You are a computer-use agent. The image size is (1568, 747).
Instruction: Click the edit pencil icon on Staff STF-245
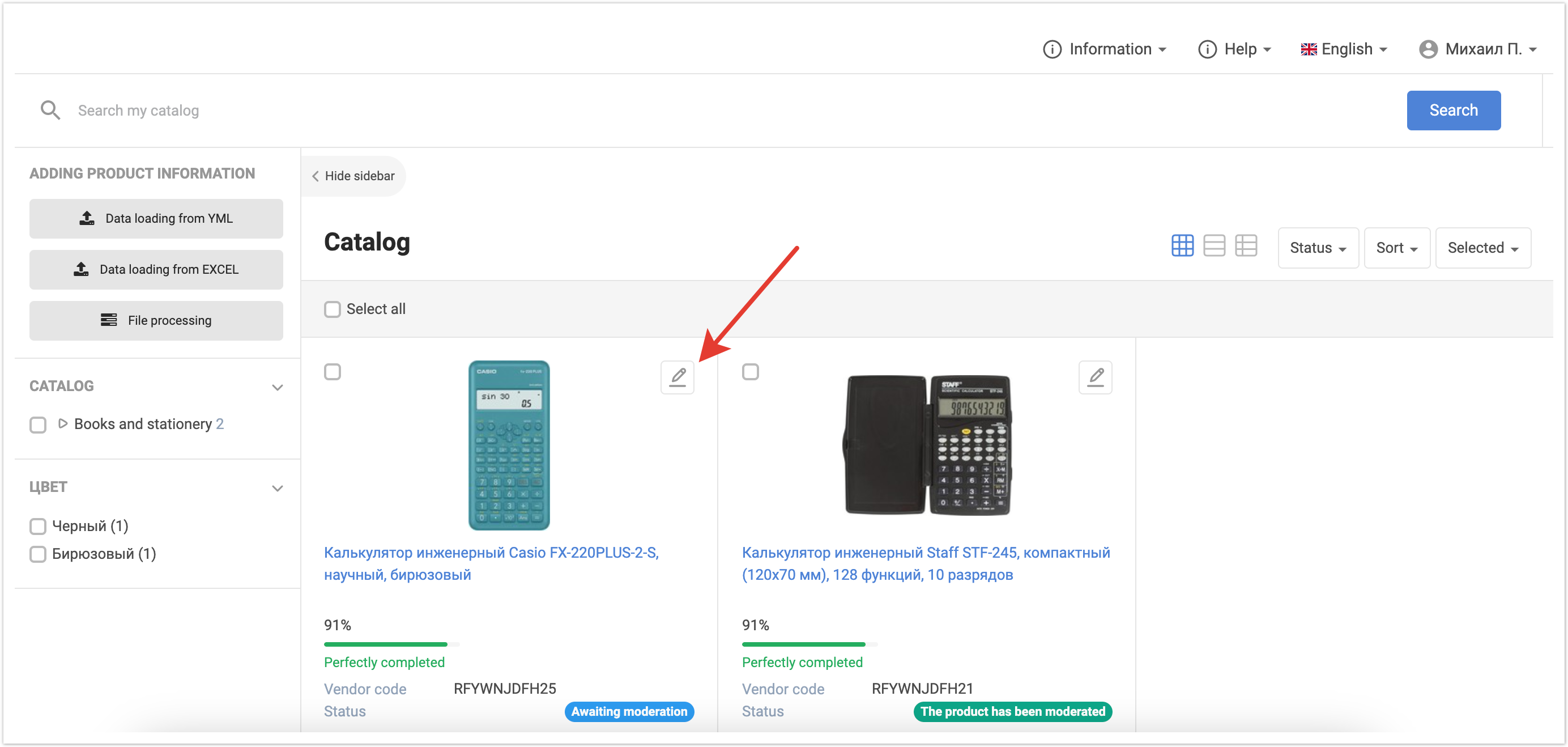[1095, 377]
